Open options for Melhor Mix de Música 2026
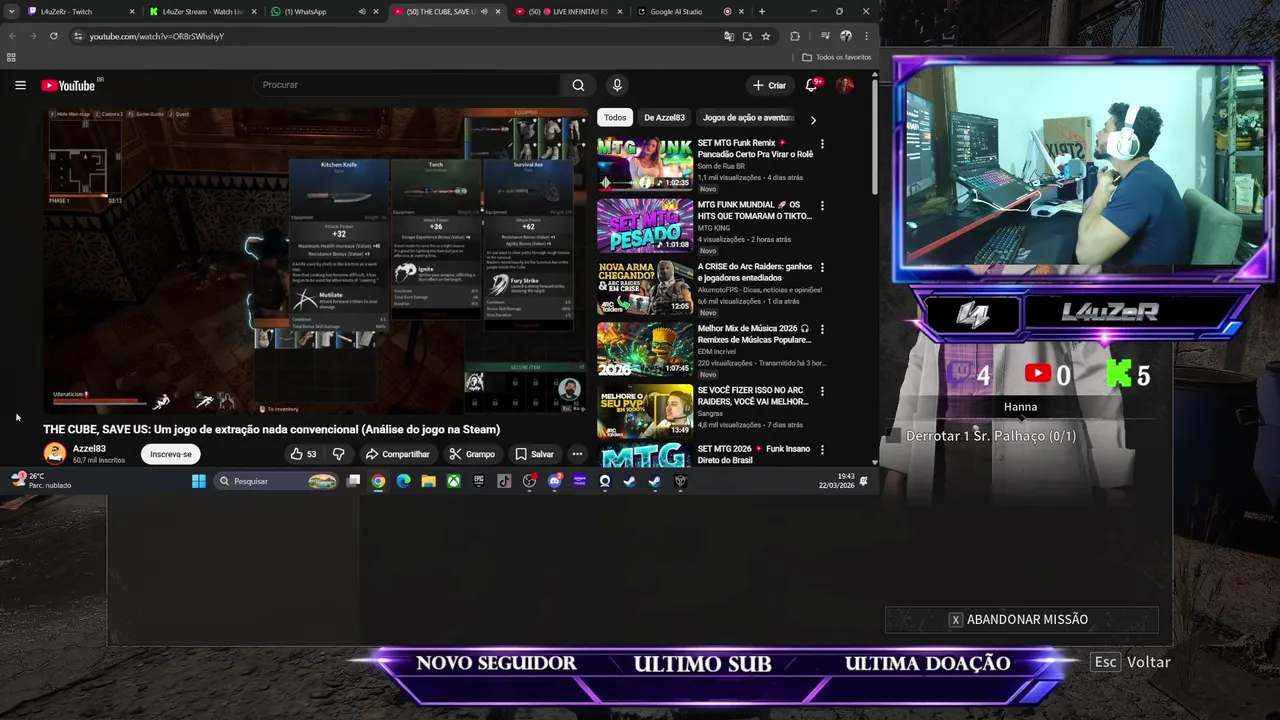This screenshot has height=720, width=1280. 822,329
